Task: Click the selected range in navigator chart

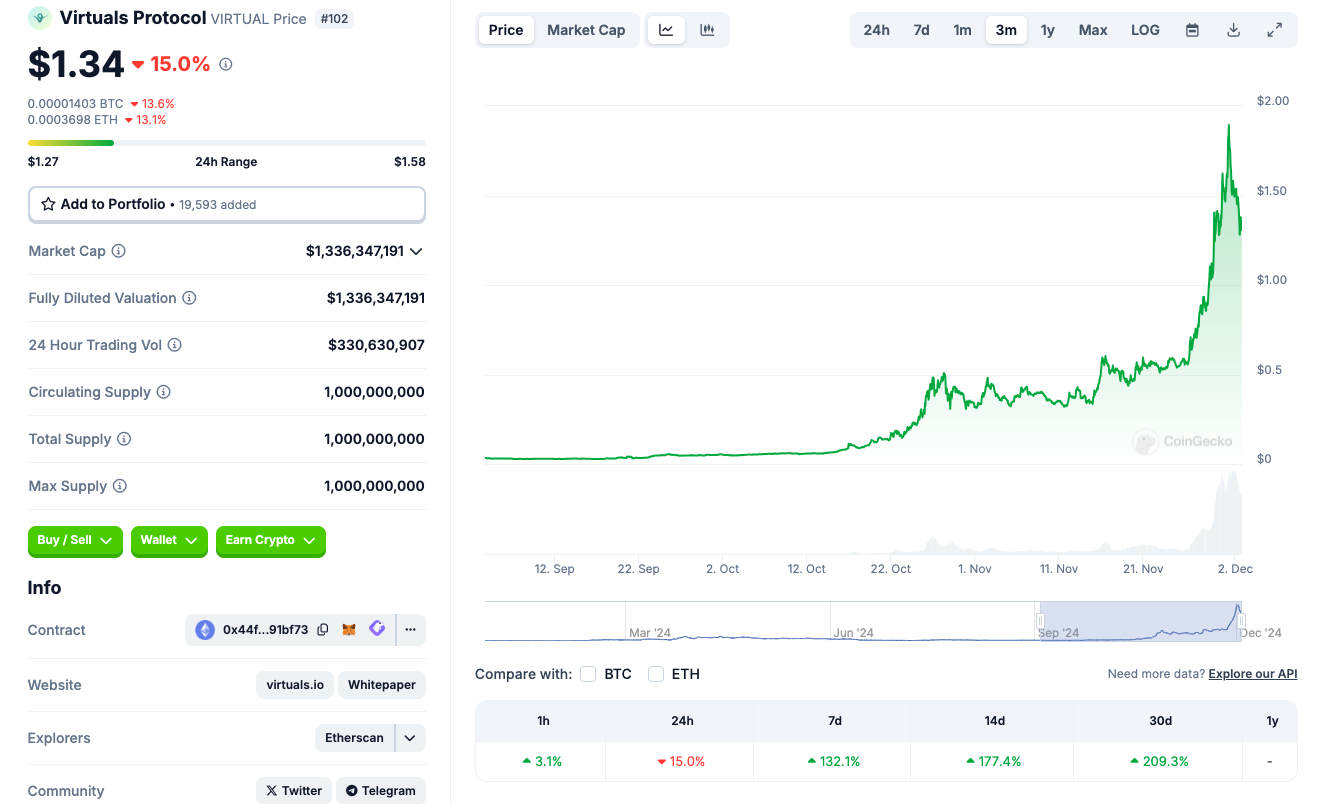Action: tap(1141, 621)
